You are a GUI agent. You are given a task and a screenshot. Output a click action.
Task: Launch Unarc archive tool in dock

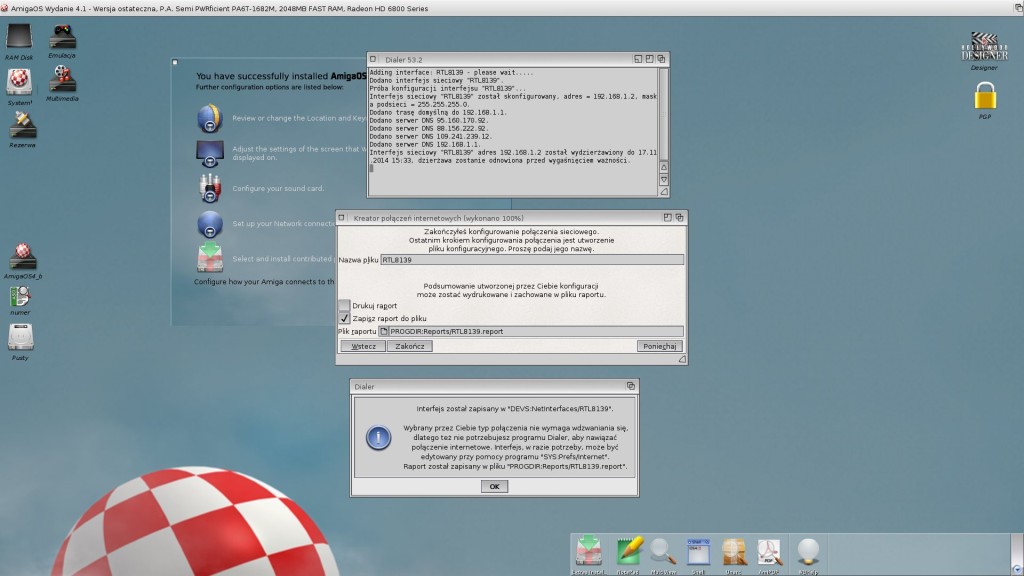pos(733,552)
